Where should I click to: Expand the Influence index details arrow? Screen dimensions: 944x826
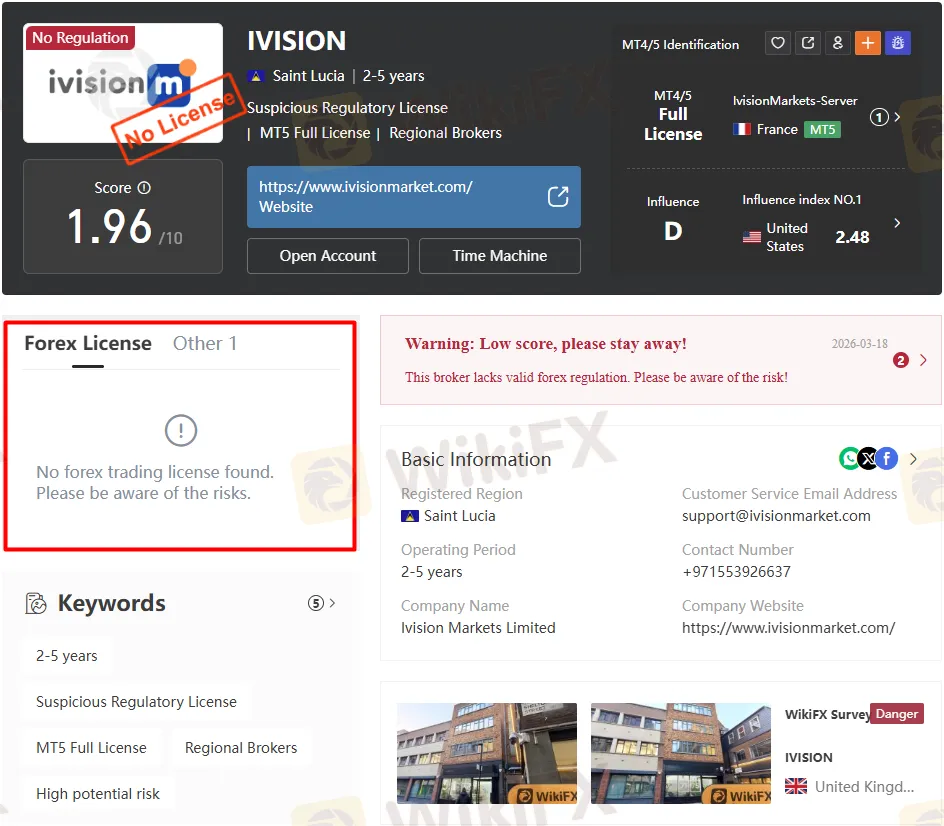click(x=897, y=223)
